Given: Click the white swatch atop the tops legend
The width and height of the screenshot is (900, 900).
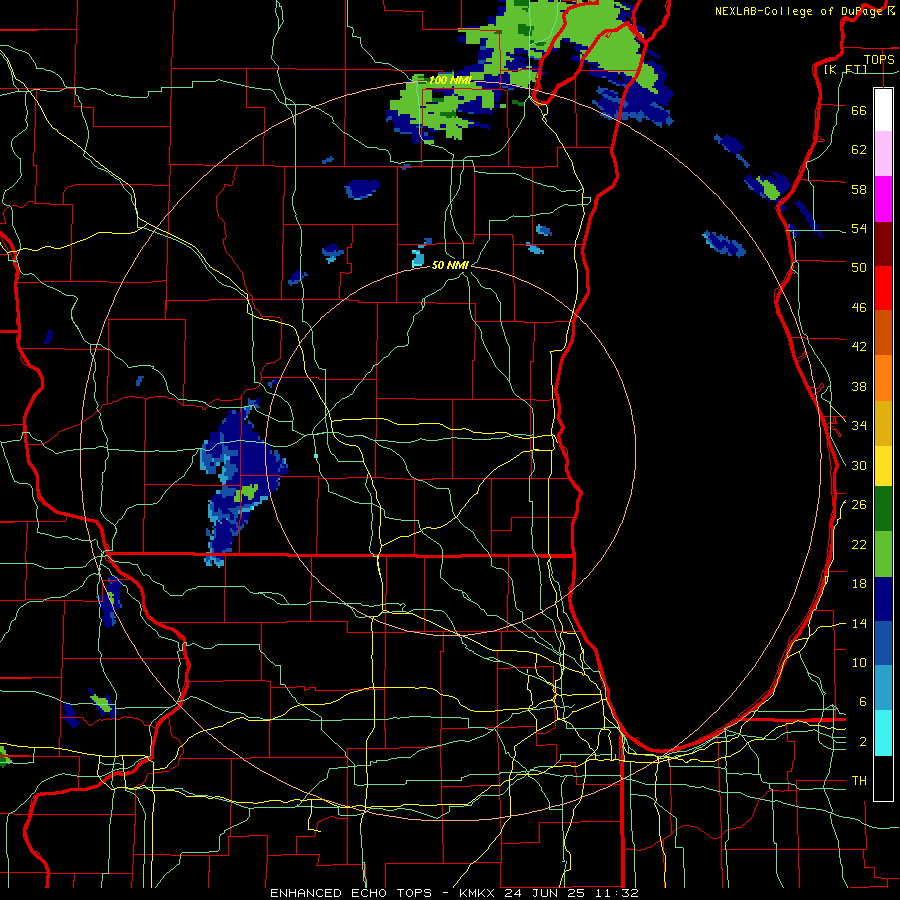Looking at the screenshot, I should pyautogui.click(x=883, y=110).
